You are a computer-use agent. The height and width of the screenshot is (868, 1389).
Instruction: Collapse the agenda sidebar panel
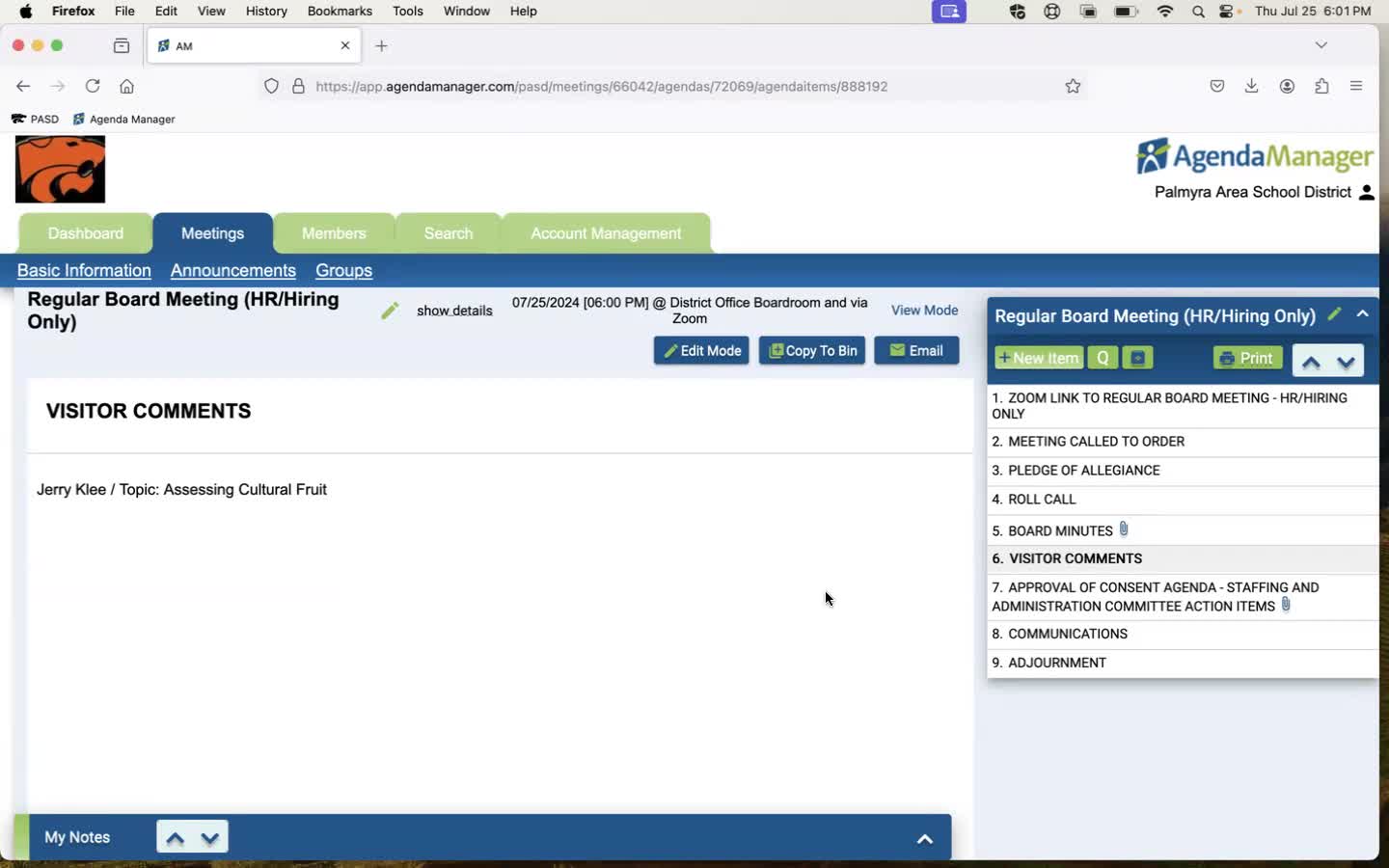tap(1362, 313)
